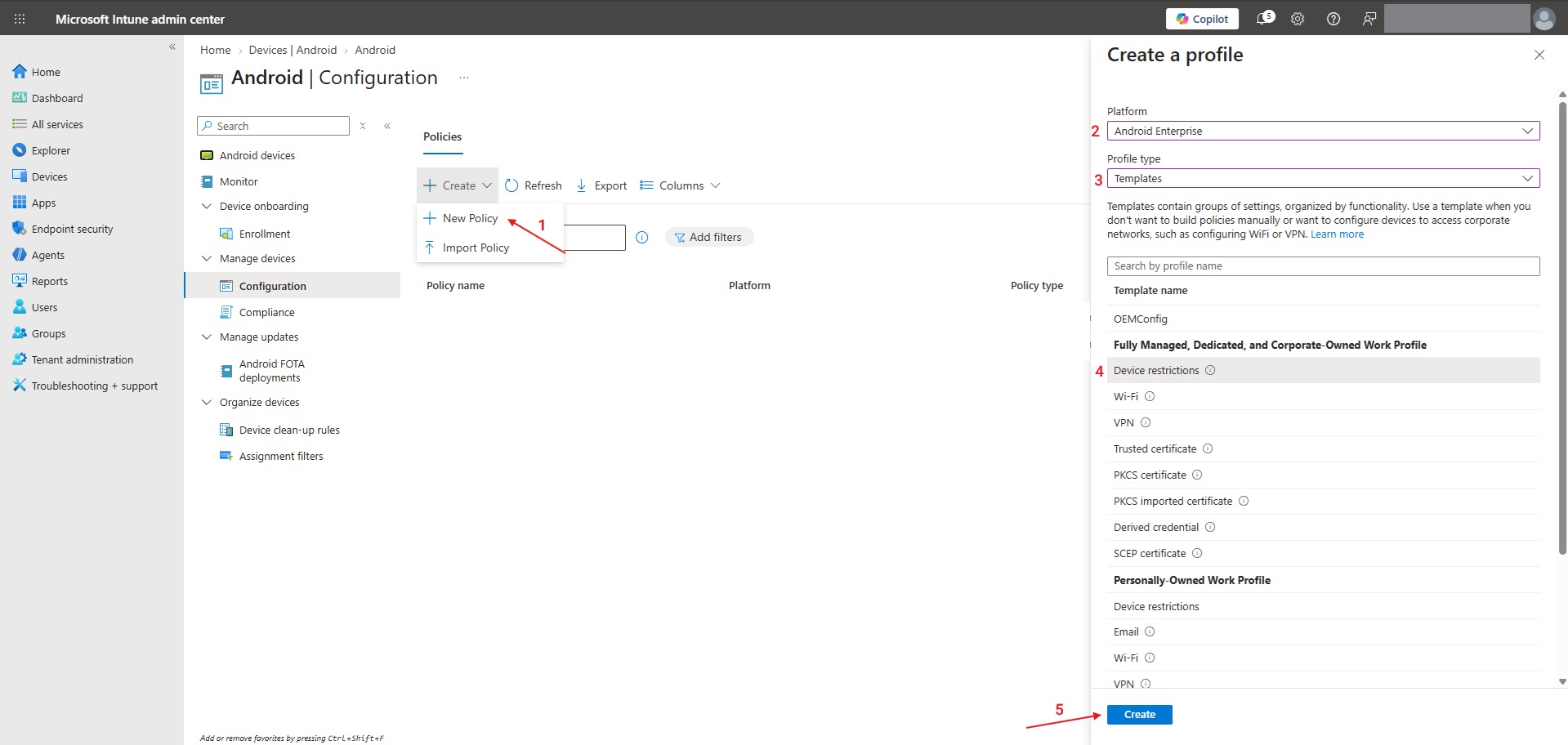The height and width of the screenshot is (745, 1568).
Task: Open the app launcher waffle icon
Action: coord(20,19)
